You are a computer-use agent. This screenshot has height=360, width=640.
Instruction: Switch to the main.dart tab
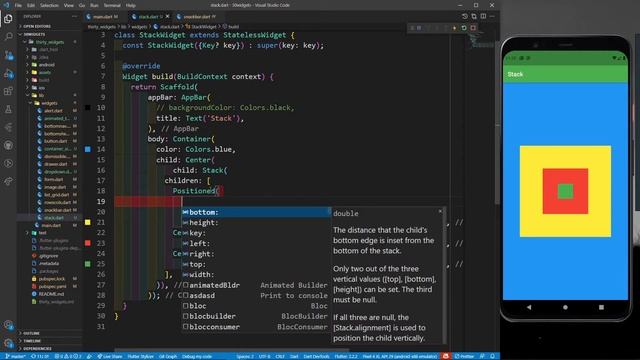pyautogui.click(x=104, y=17)
